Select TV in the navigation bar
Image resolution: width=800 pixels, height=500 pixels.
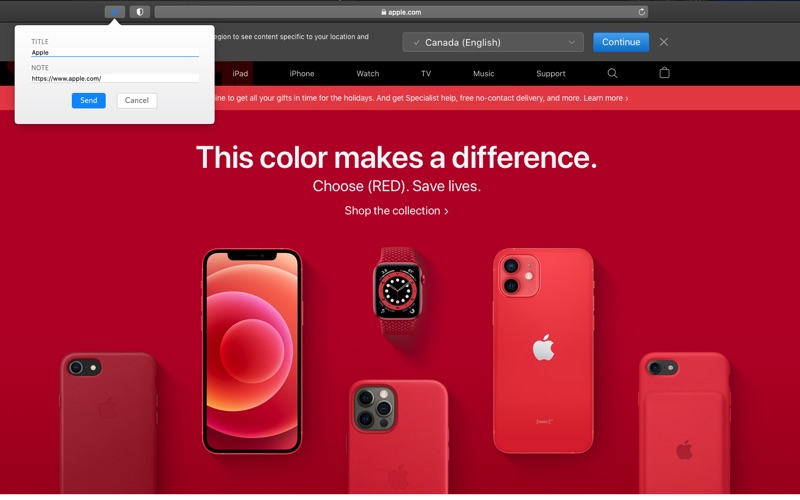click(x=426, y=73)
